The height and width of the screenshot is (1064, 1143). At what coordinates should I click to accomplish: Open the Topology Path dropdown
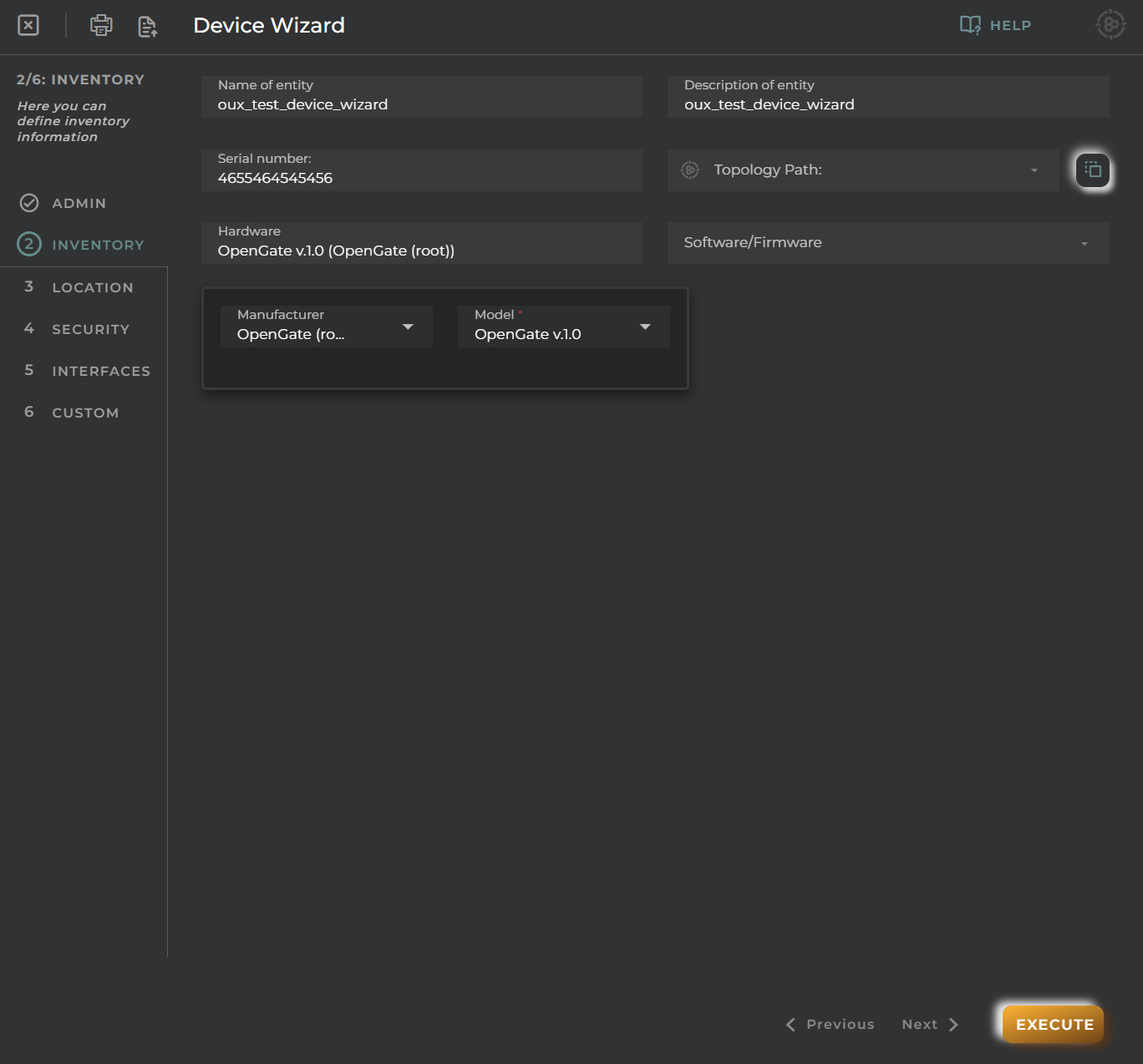pyautogui.click(x=863, y=170)
